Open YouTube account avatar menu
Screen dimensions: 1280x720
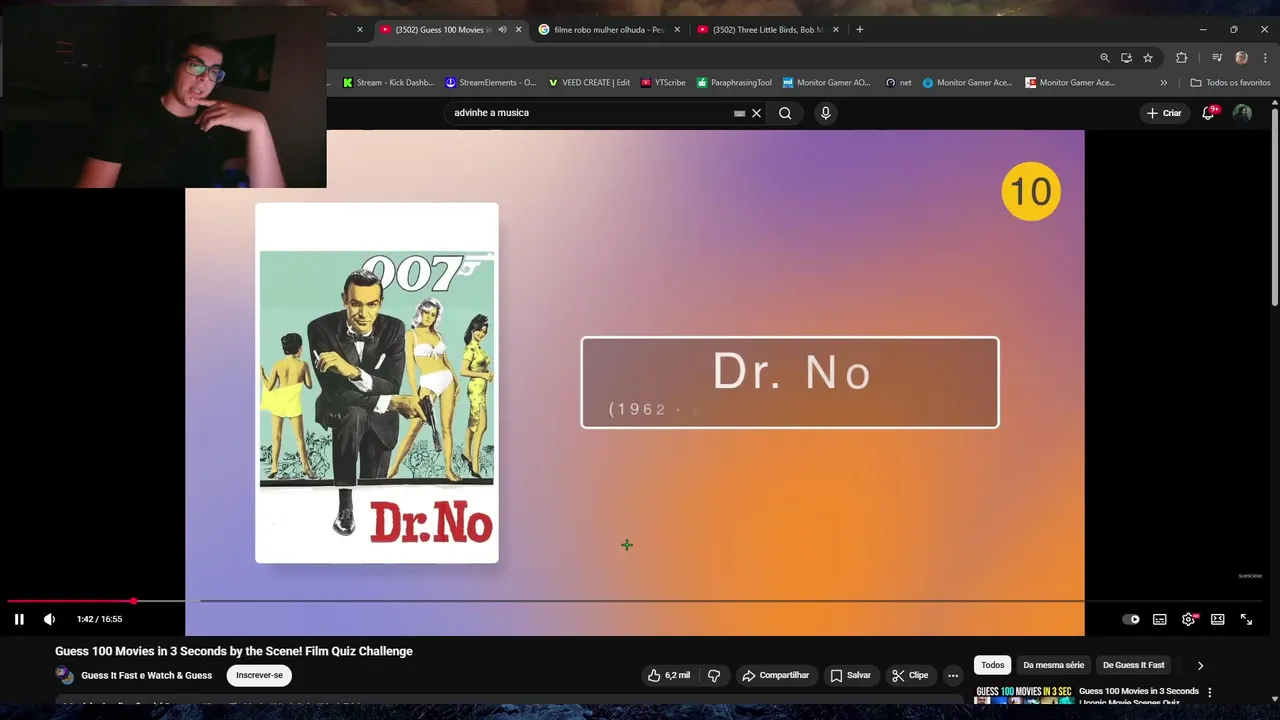coord(1242,113)
